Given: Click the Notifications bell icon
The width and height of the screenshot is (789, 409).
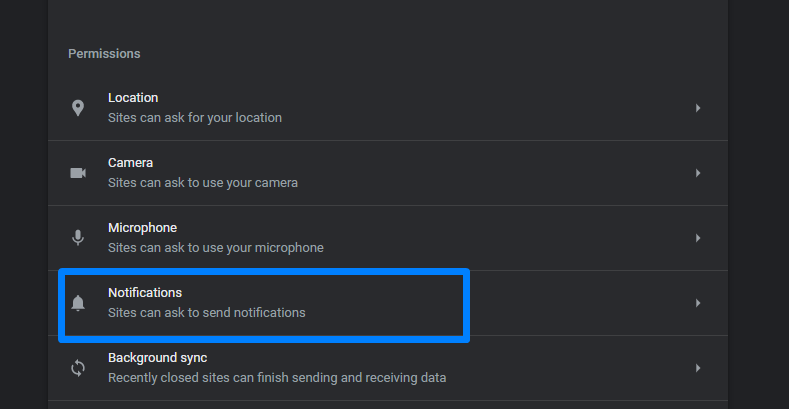Looking at the screenshot, I should (x=78, y=303).
